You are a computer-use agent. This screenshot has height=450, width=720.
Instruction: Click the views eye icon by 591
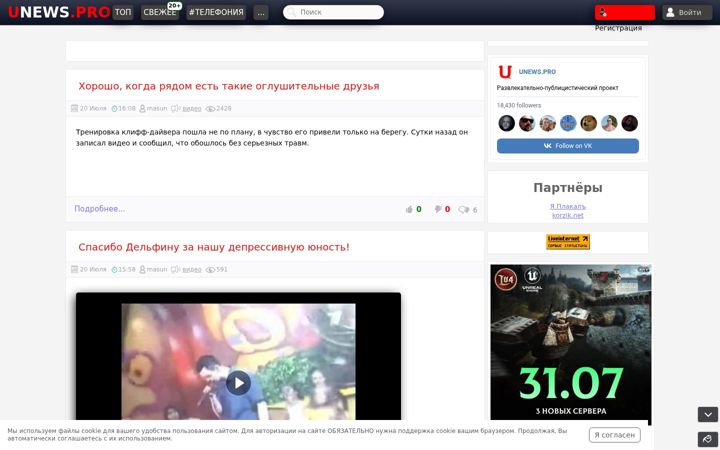tap(210, 270)
